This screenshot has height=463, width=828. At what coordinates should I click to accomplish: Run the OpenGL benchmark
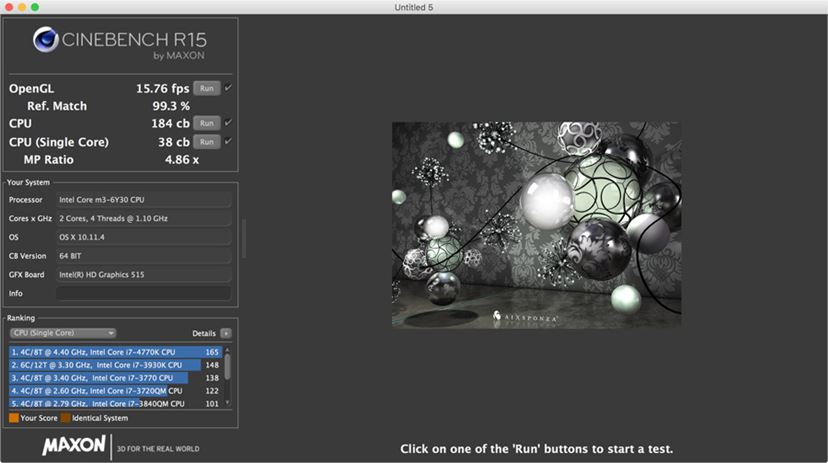pos(206,88)
